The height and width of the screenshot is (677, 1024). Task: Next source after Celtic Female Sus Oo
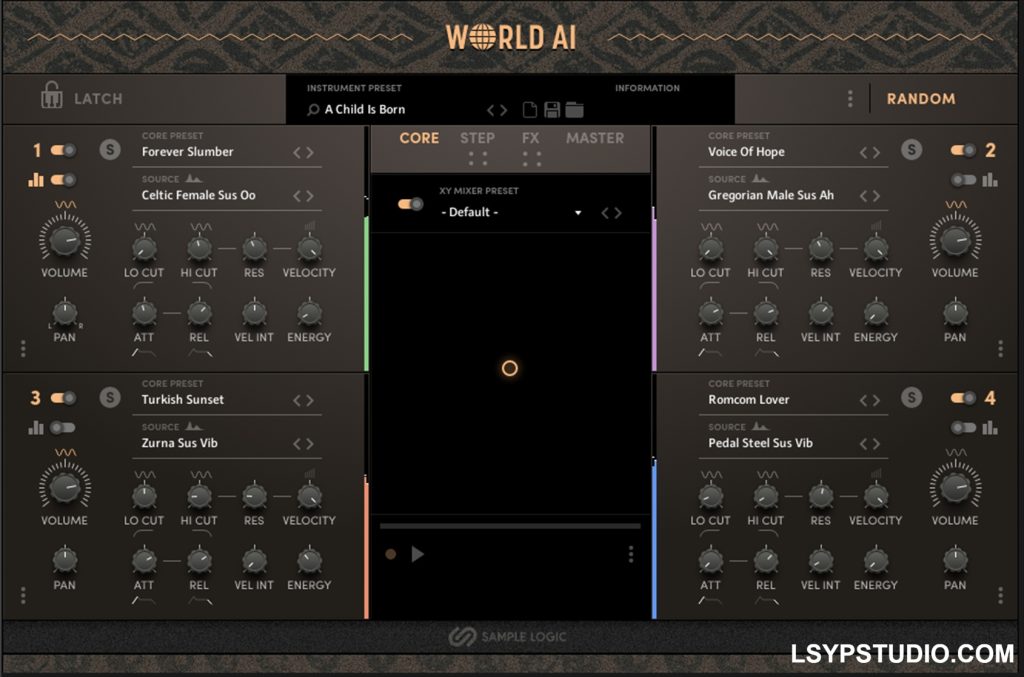tap(310, 196)
